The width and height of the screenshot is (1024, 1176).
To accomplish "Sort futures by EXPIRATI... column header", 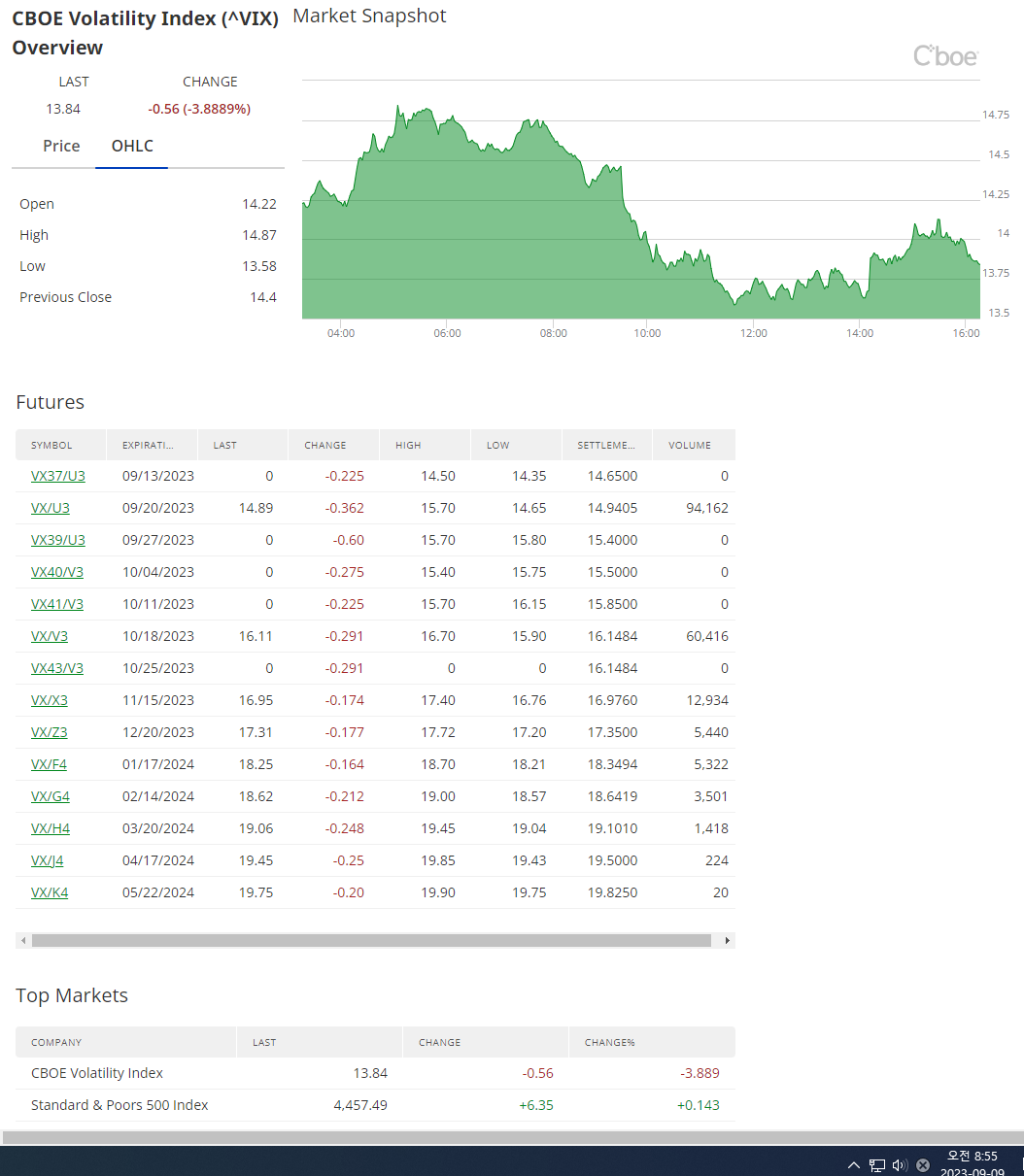I will 153,445.
